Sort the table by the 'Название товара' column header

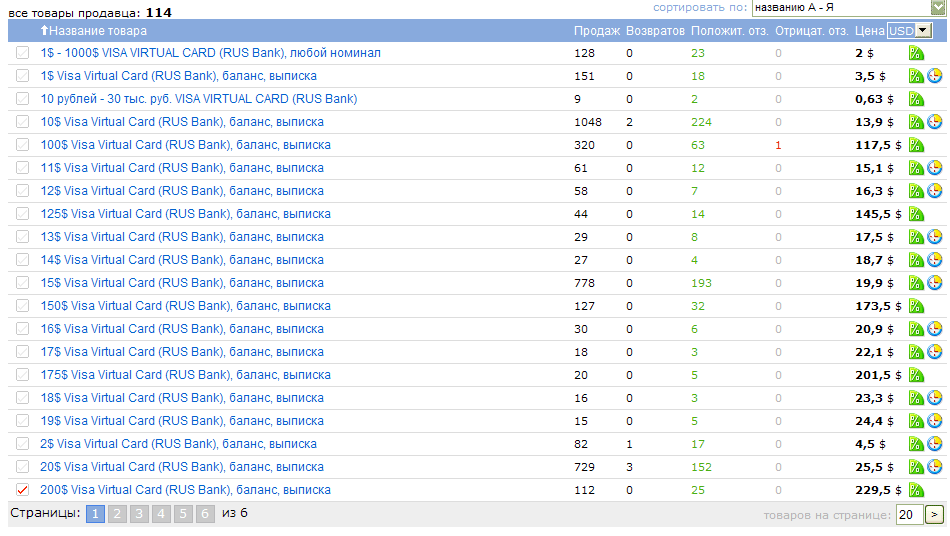(x=97, y=31)
